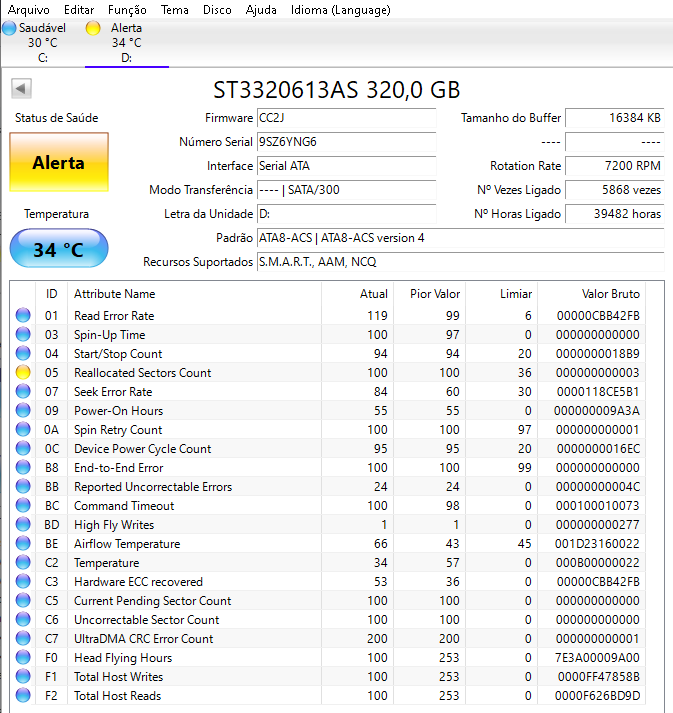This screenshot has width=673, height=713.
Task: Click the yellow Alerta health status button
Action: [59, 162]
